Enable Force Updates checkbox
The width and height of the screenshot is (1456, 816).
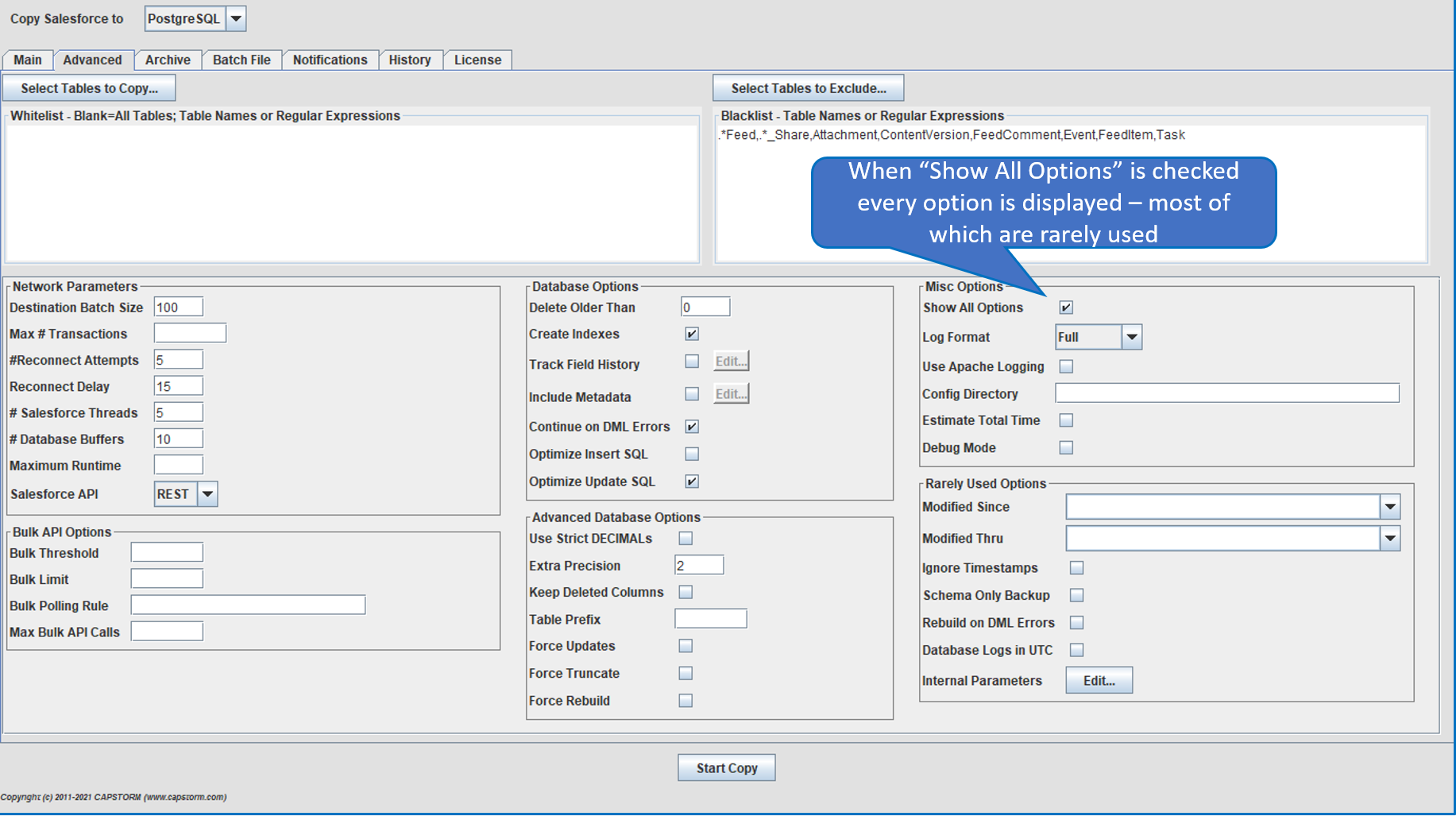tap(686, 646)
